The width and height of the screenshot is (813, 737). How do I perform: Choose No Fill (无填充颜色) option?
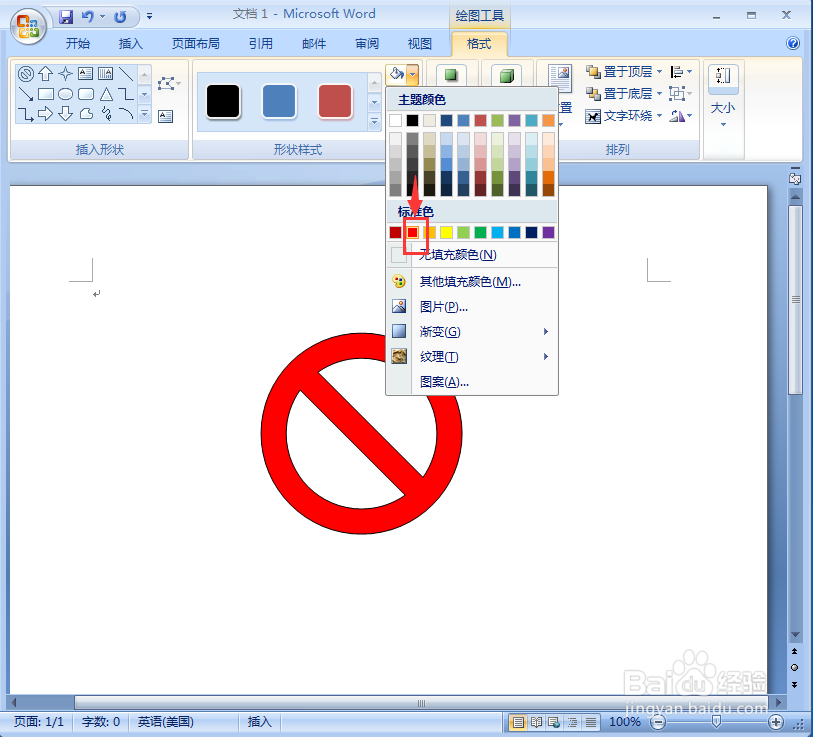tap(472, 255)
